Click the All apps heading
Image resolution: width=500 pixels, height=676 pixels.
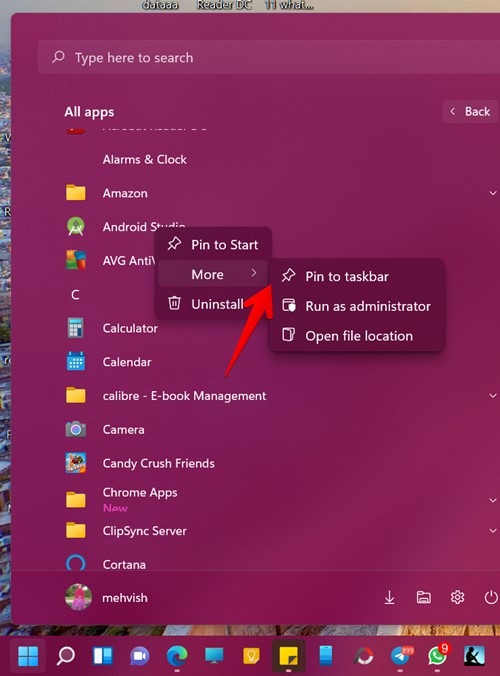[x=89, y=112]
